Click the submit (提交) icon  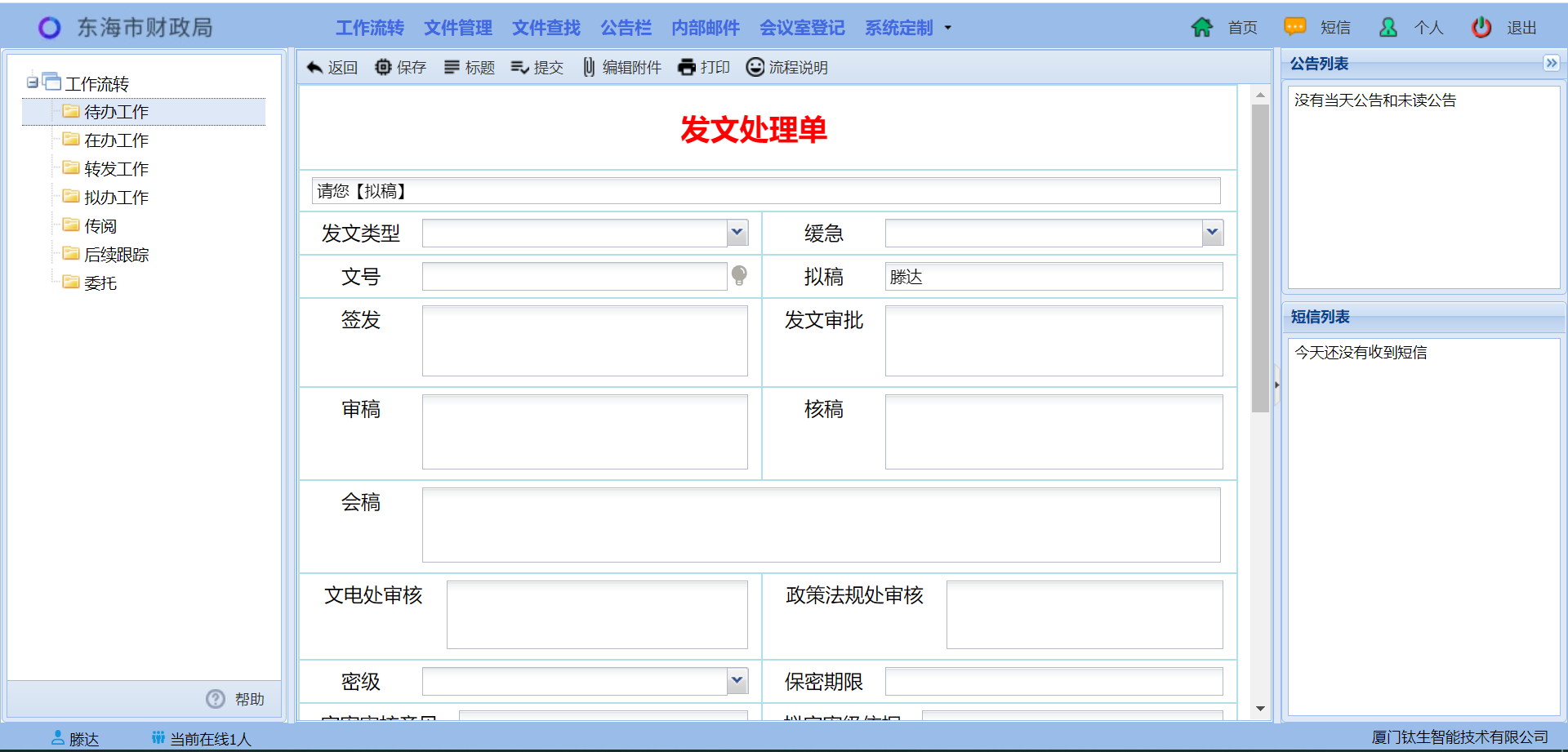coord(519,67)
